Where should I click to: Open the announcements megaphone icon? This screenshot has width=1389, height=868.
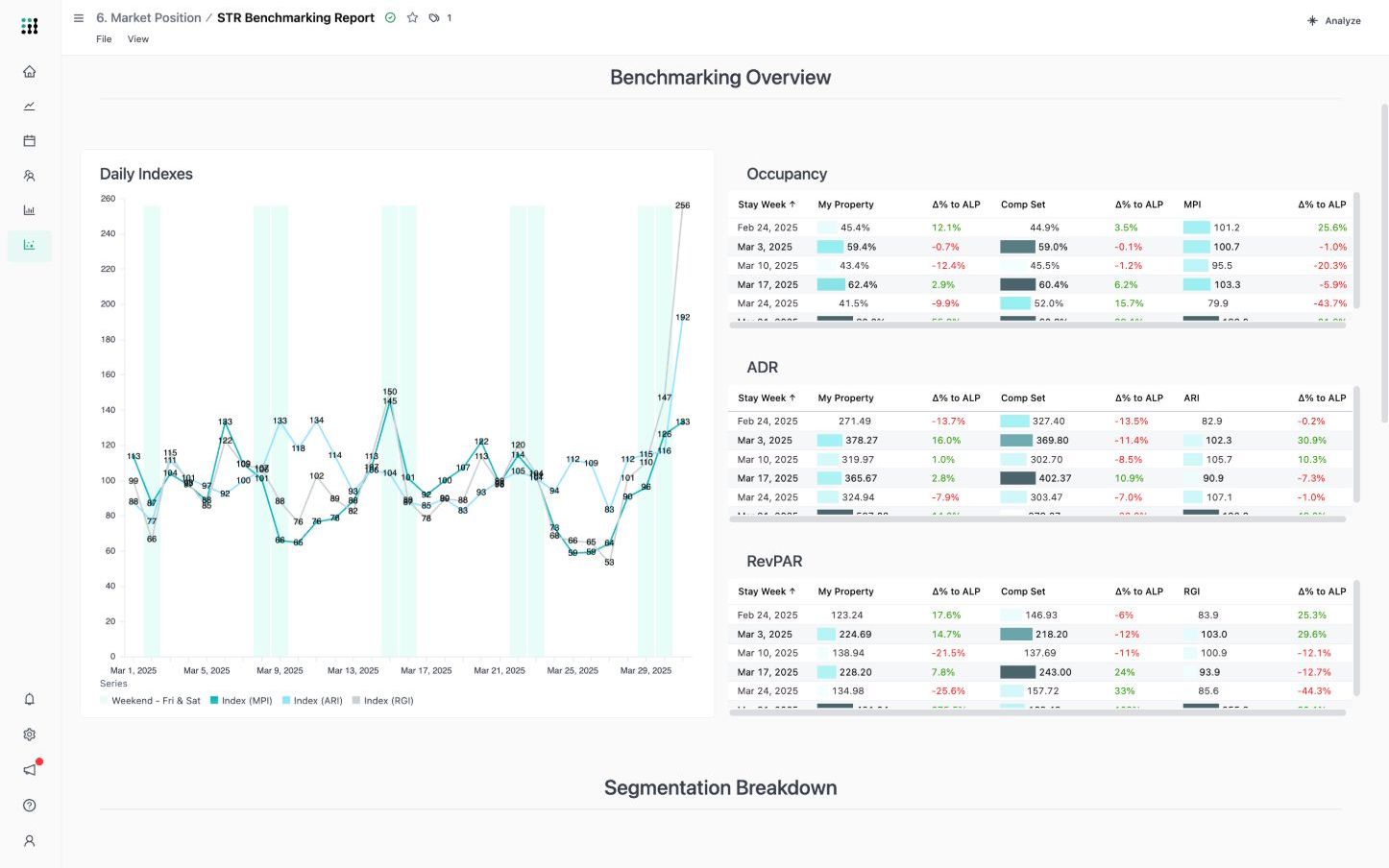(30, 770)
